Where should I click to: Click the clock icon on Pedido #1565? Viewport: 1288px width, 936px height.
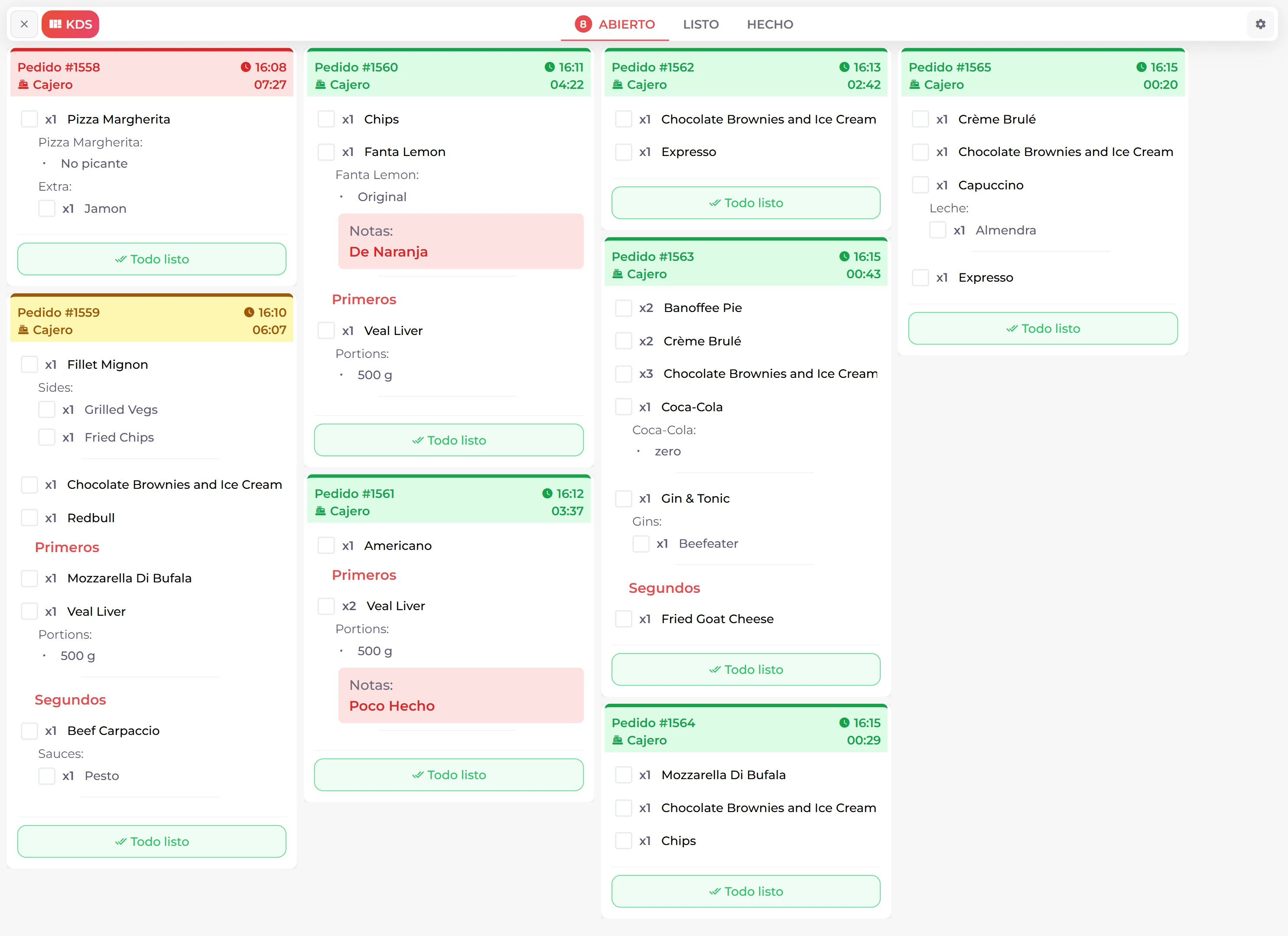coord(1143,66)
